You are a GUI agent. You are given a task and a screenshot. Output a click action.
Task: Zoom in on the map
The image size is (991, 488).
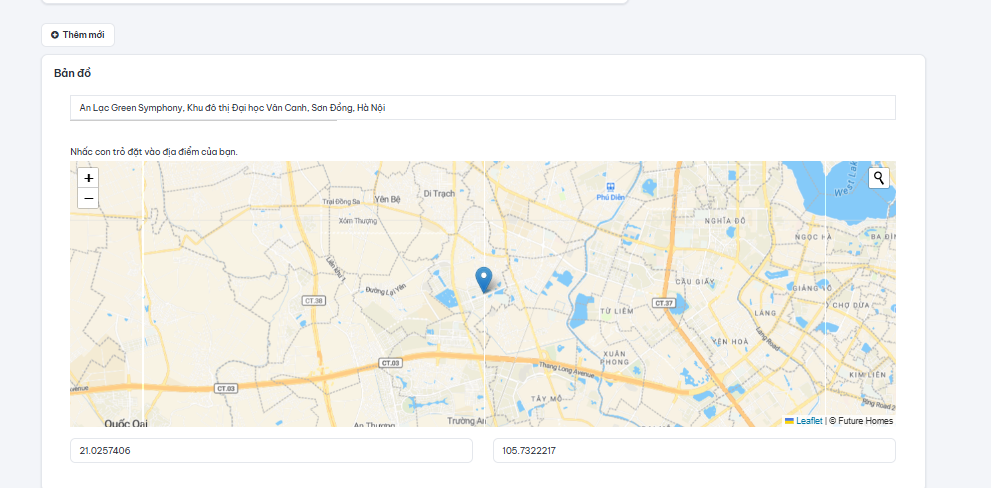(x=88, y=178)
